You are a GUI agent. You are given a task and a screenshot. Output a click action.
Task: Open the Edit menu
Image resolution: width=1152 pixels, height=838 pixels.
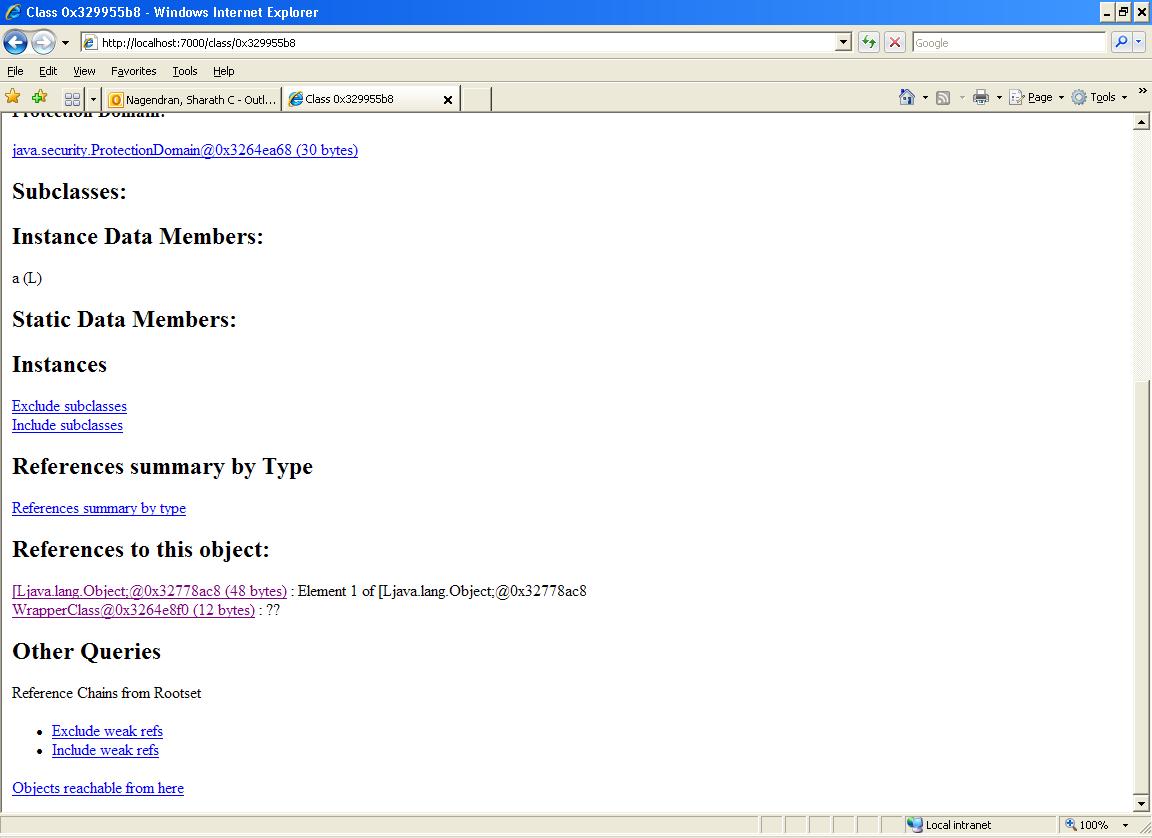[48, 71]
